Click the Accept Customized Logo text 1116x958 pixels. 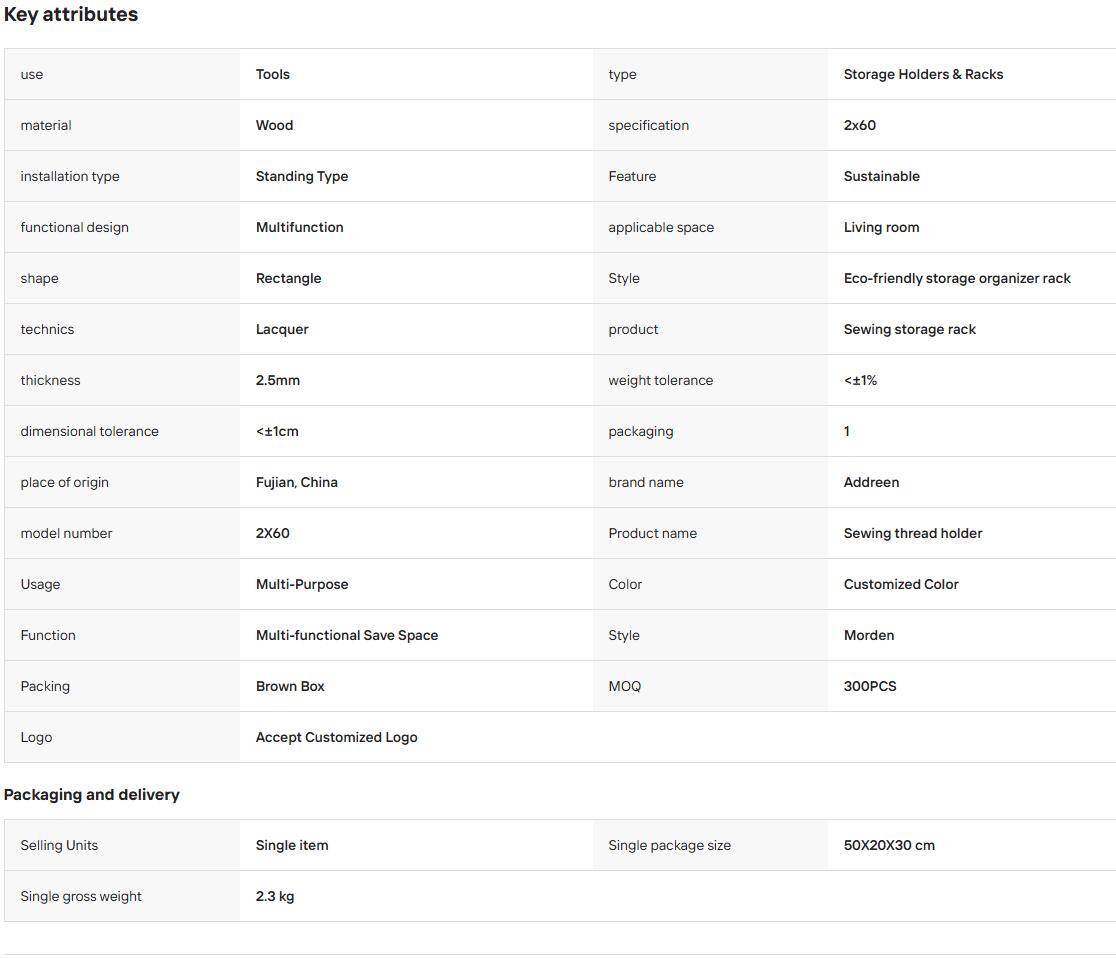pyautogui.click(x=336, y=737)
